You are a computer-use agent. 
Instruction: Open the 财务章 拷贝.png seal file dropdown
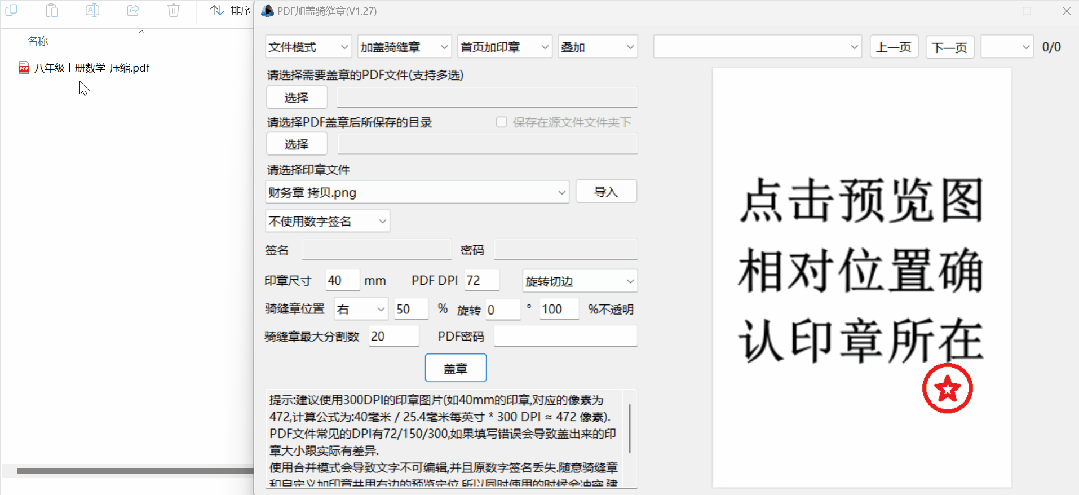point(417,193)
